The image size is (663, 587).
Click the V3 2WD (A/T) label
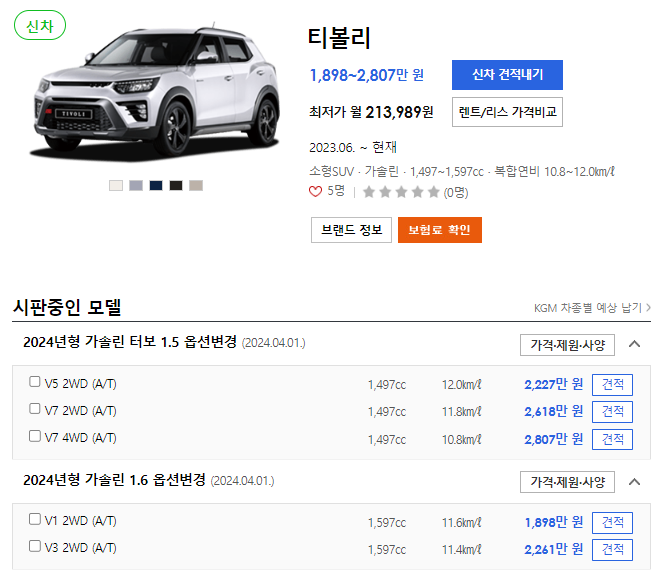click(x=80, y=548)
